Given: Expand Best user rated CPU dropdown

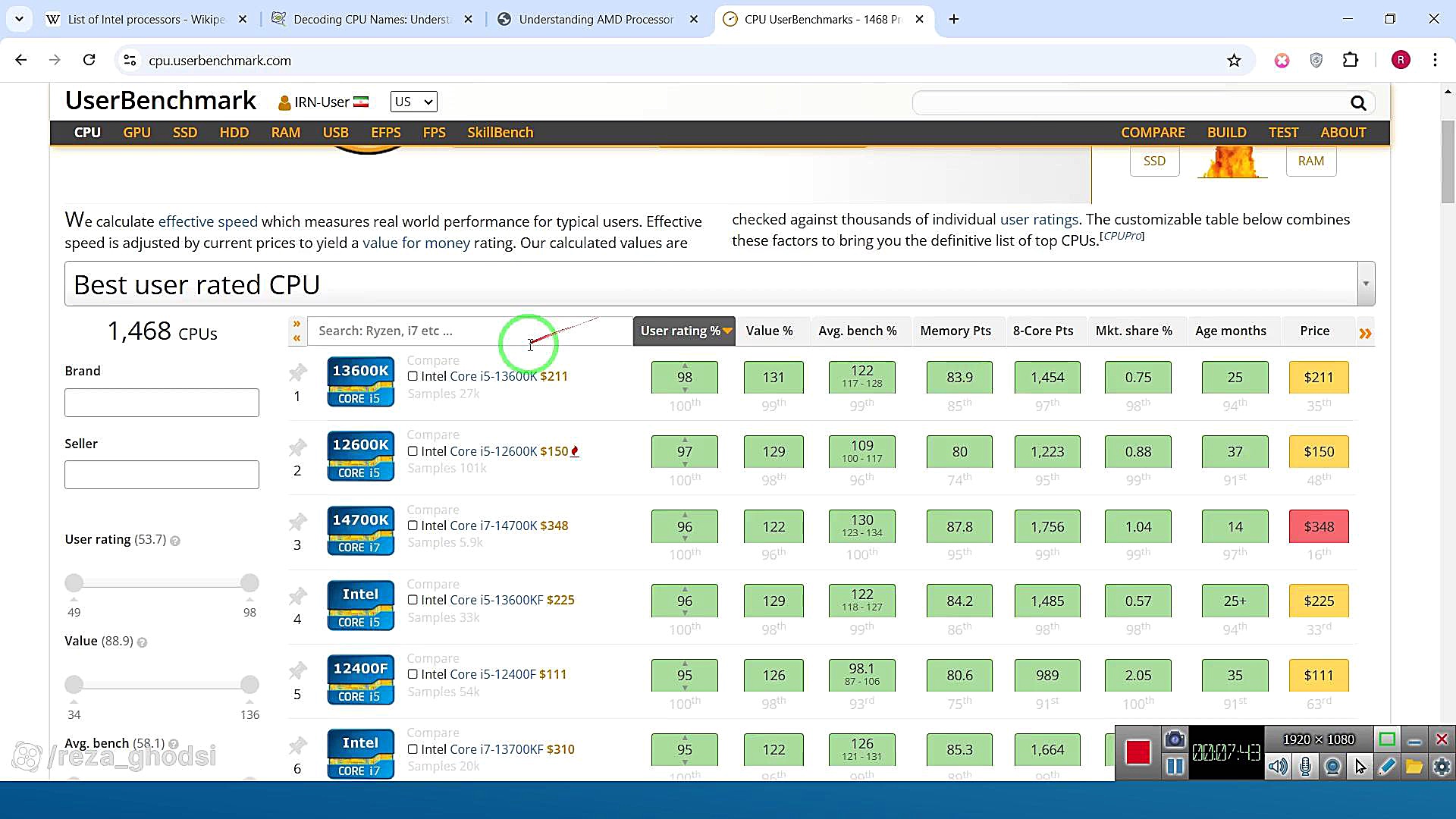Looking at the screenshot, I should [1366, 284].
